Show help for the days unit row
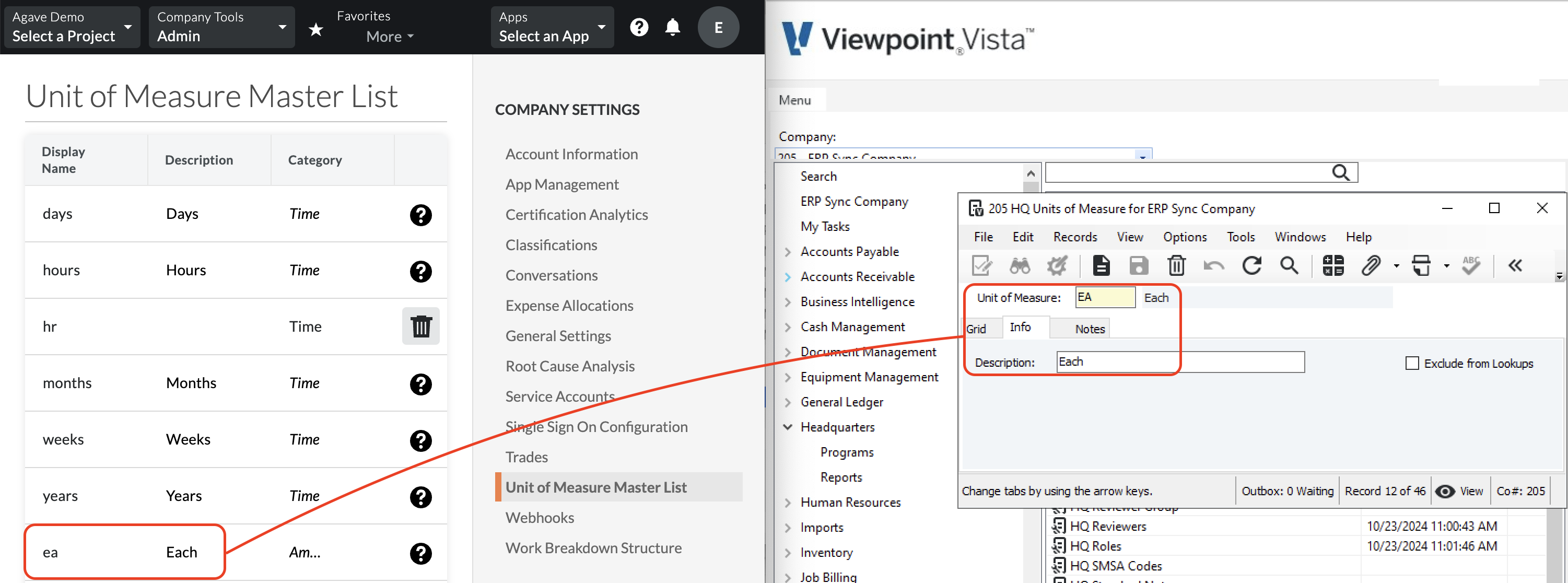 [x=420, y=215]
